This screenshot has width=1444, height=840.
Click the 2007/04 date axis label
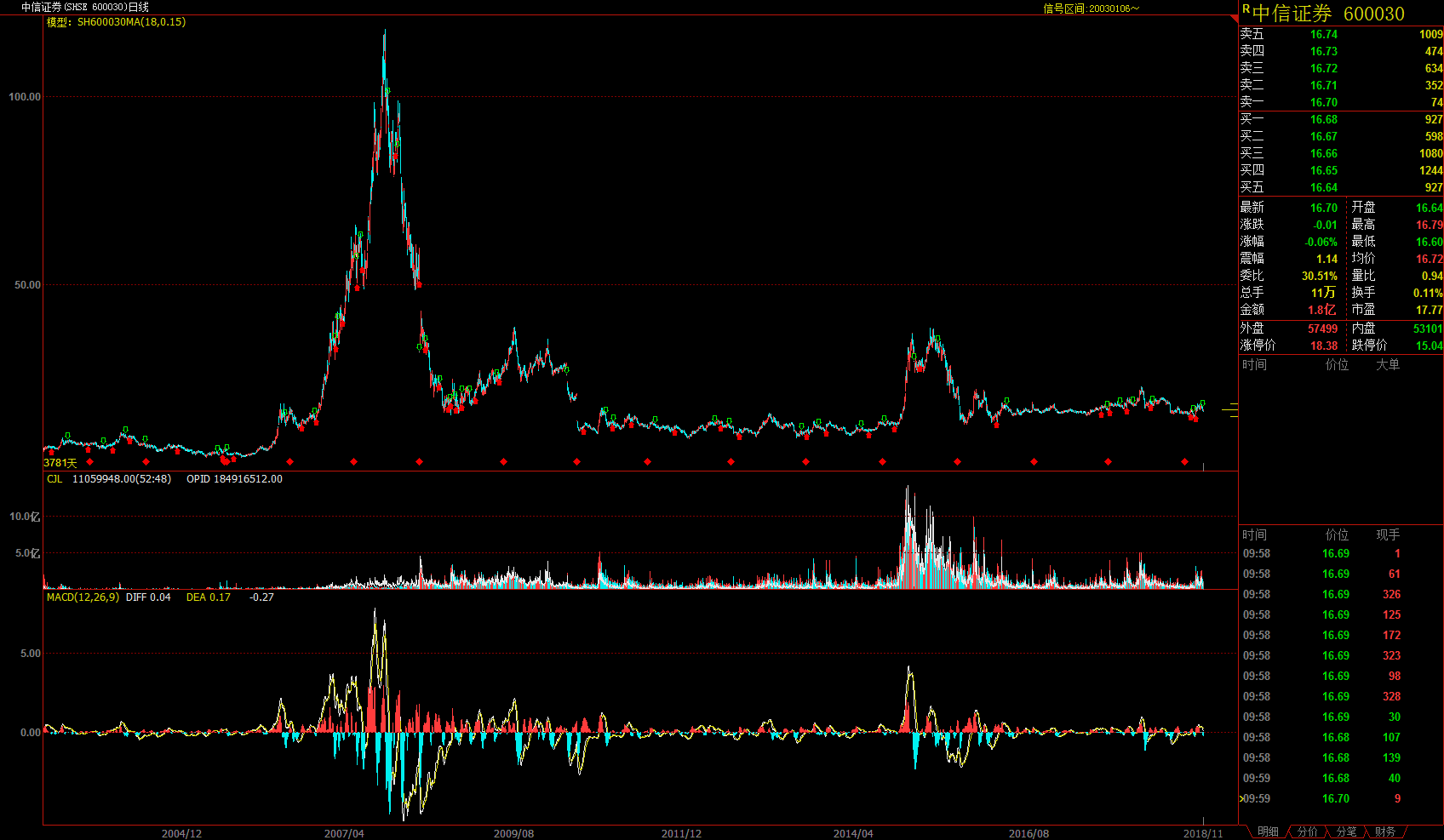pyautogui.click(x=344, y=834)
